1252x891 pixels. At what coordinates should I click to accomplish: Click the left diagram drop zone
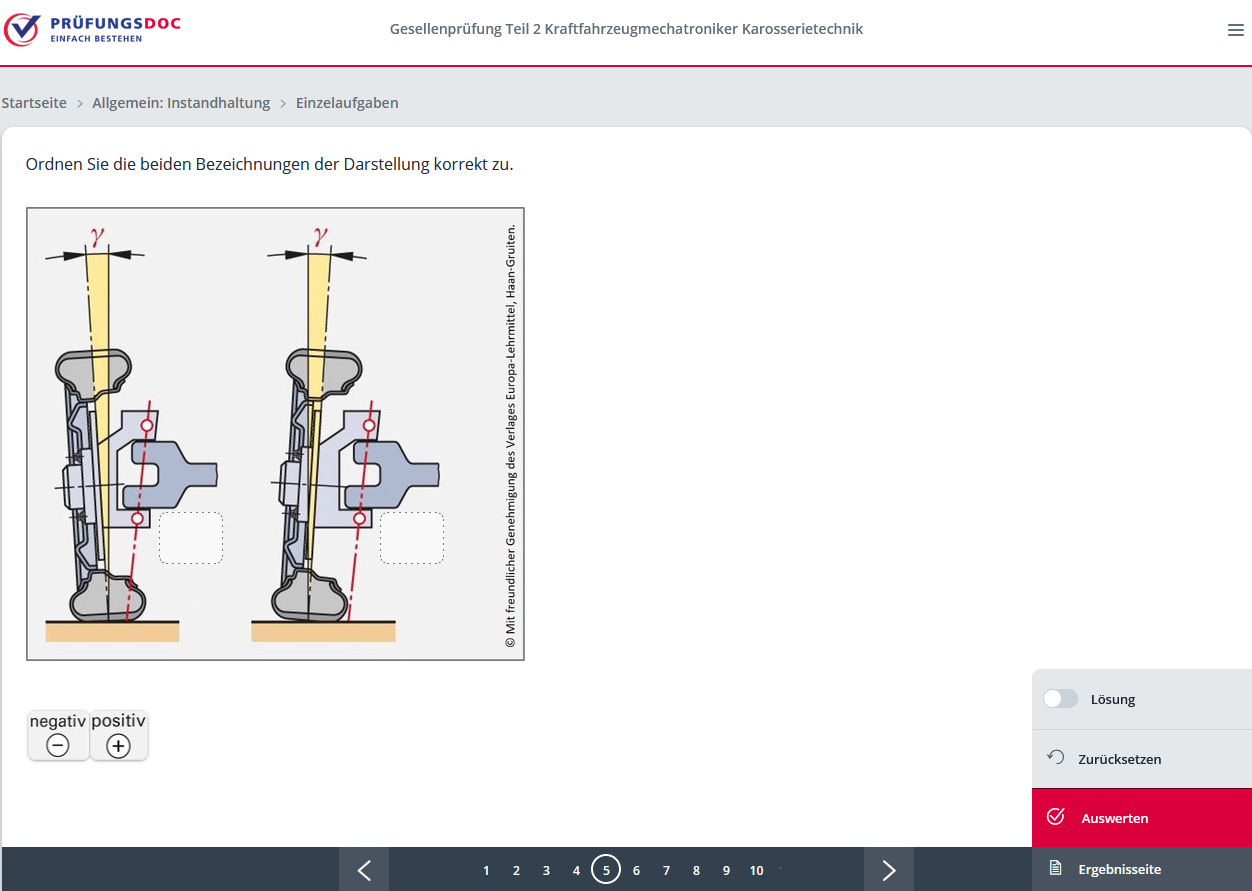(x=190, y=538)
